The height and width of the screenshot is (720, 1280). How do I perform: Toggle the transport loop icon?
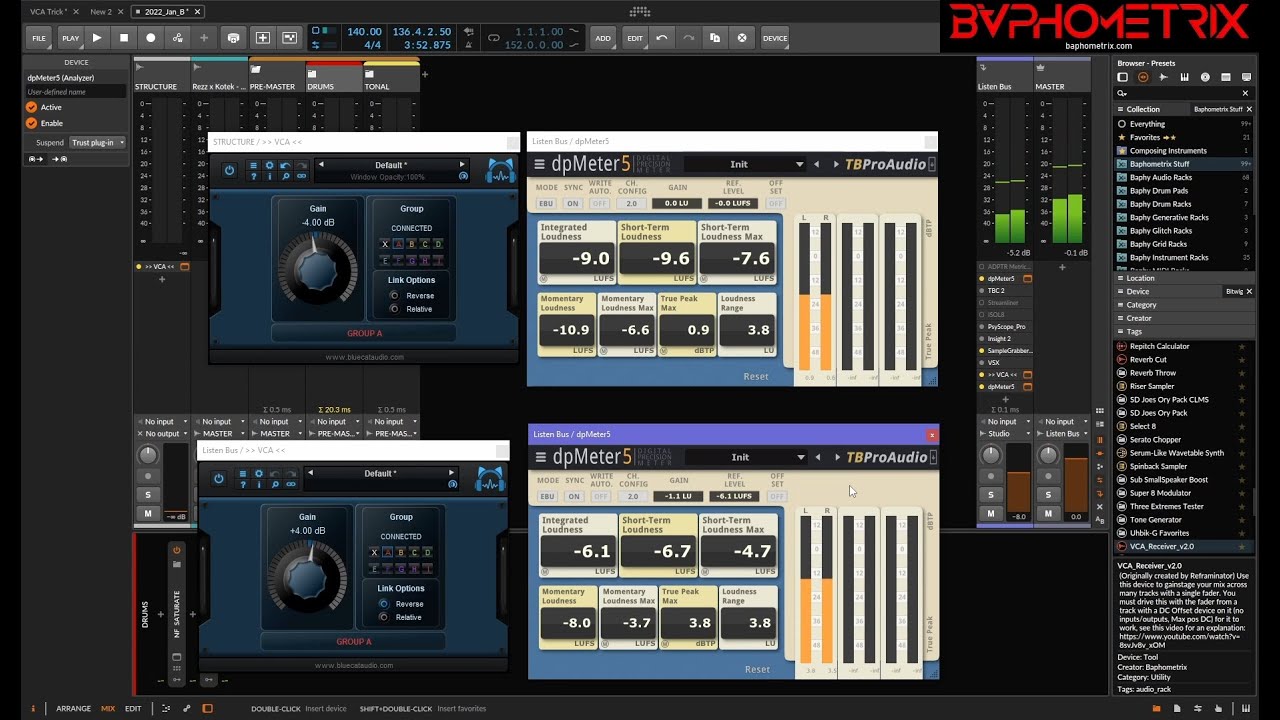493,38
